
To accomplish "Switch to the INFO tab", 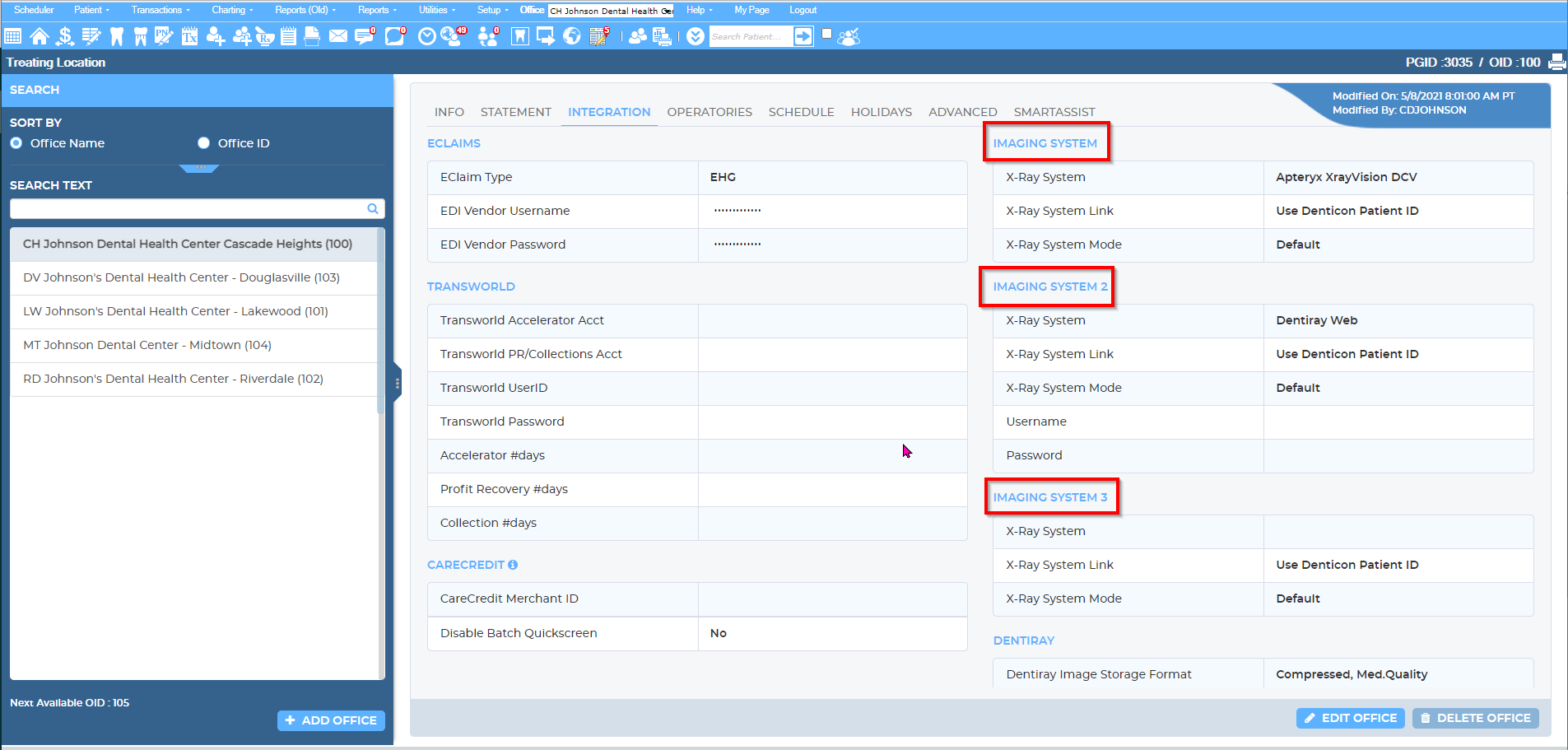I will point(449,112).
